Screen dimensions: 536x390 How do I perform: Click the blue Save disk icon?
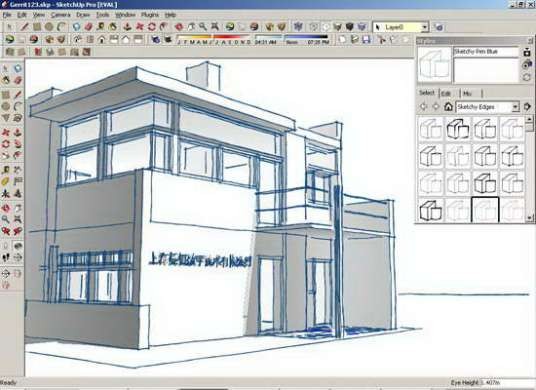(x=366, y=39)
